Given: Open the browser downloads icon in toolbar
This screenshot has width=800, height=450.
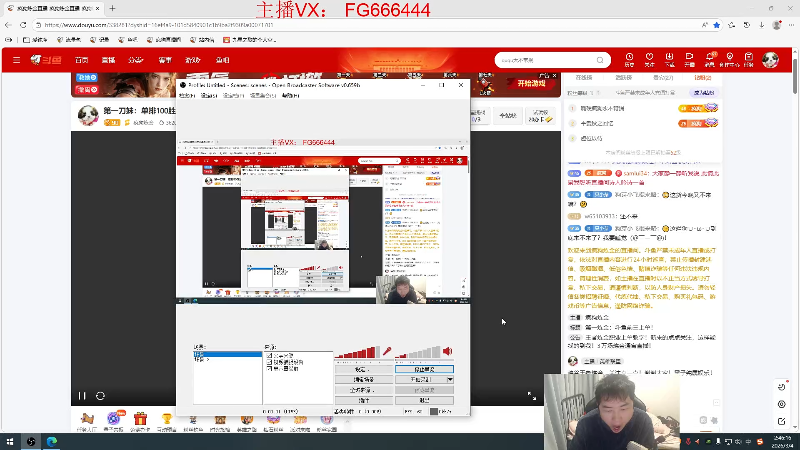Looking at the screenshot, I should [x=761, y=24].
